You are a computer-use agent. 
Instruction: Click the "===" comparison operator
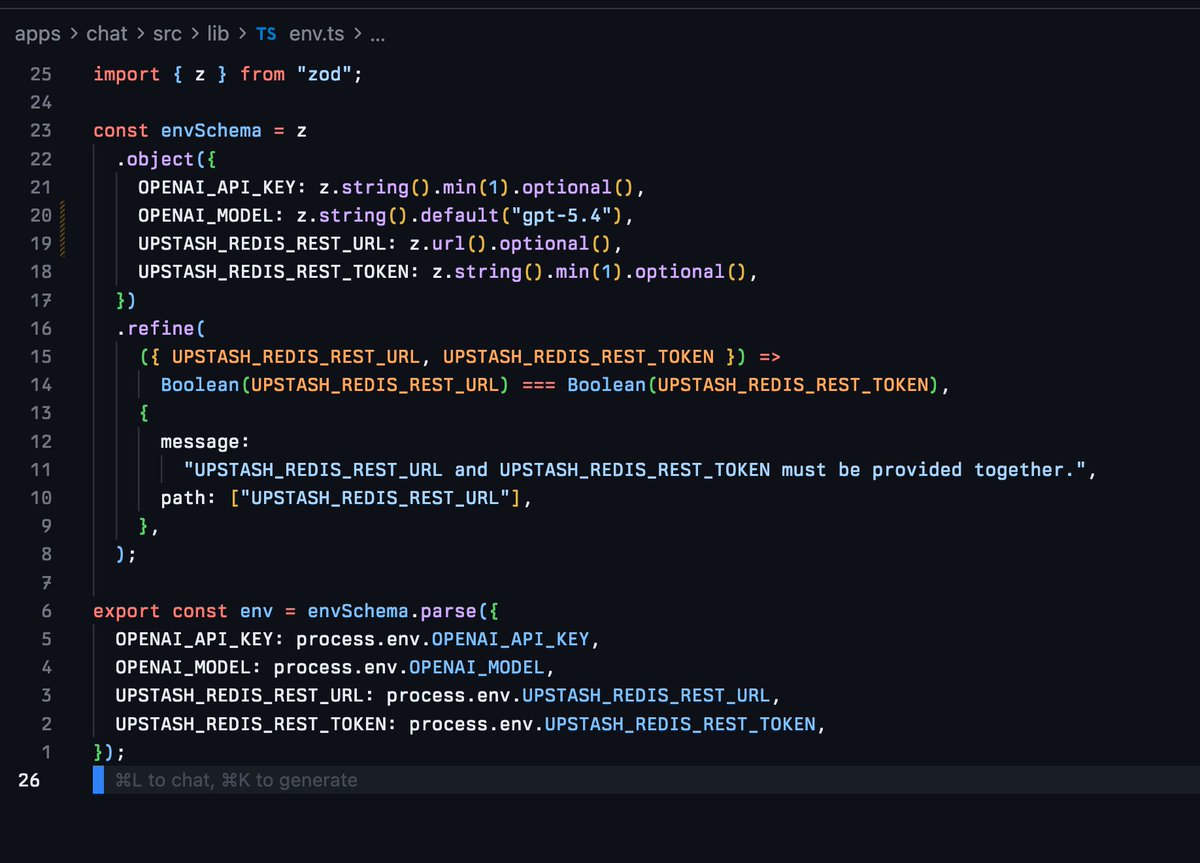point(538,385)
